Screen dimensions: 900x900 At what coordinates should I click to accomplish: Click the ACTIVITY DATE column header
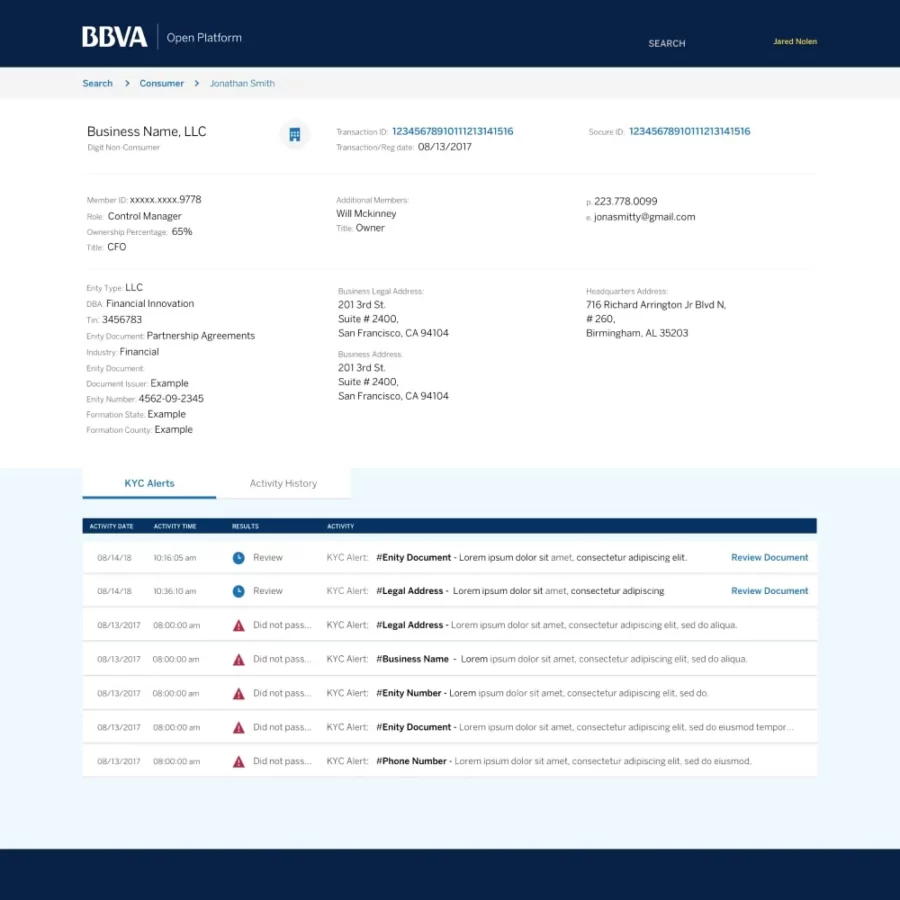point(113,525)
